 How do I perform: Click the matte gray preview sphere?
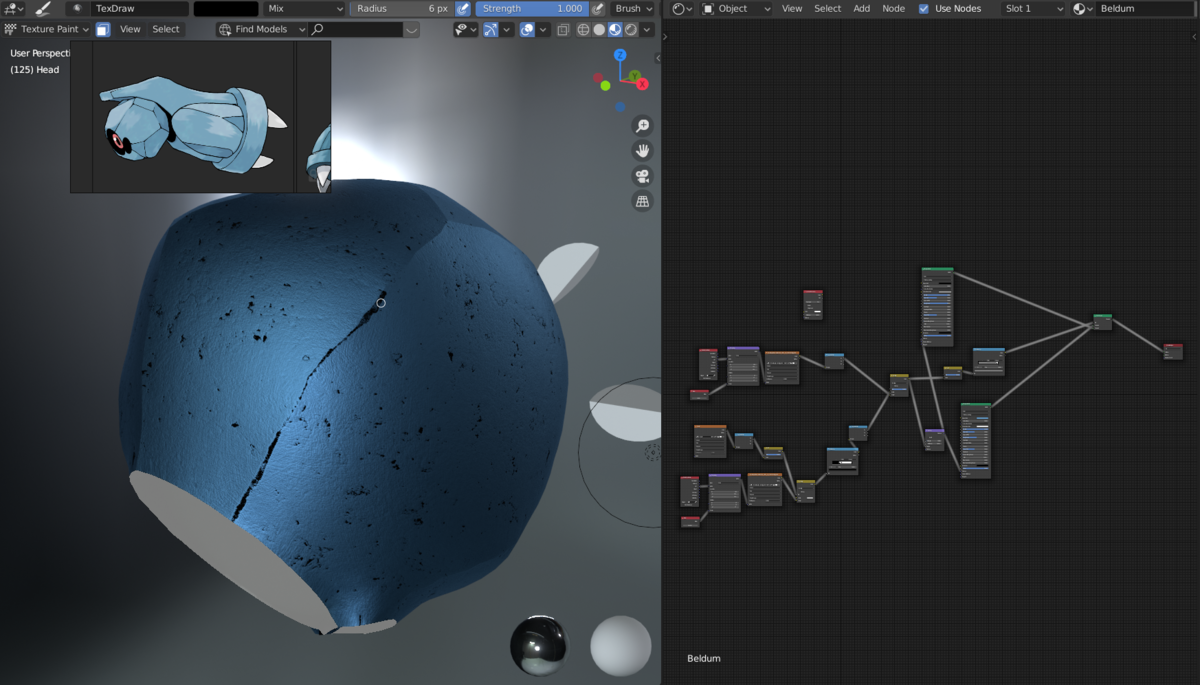pos(621,645)
